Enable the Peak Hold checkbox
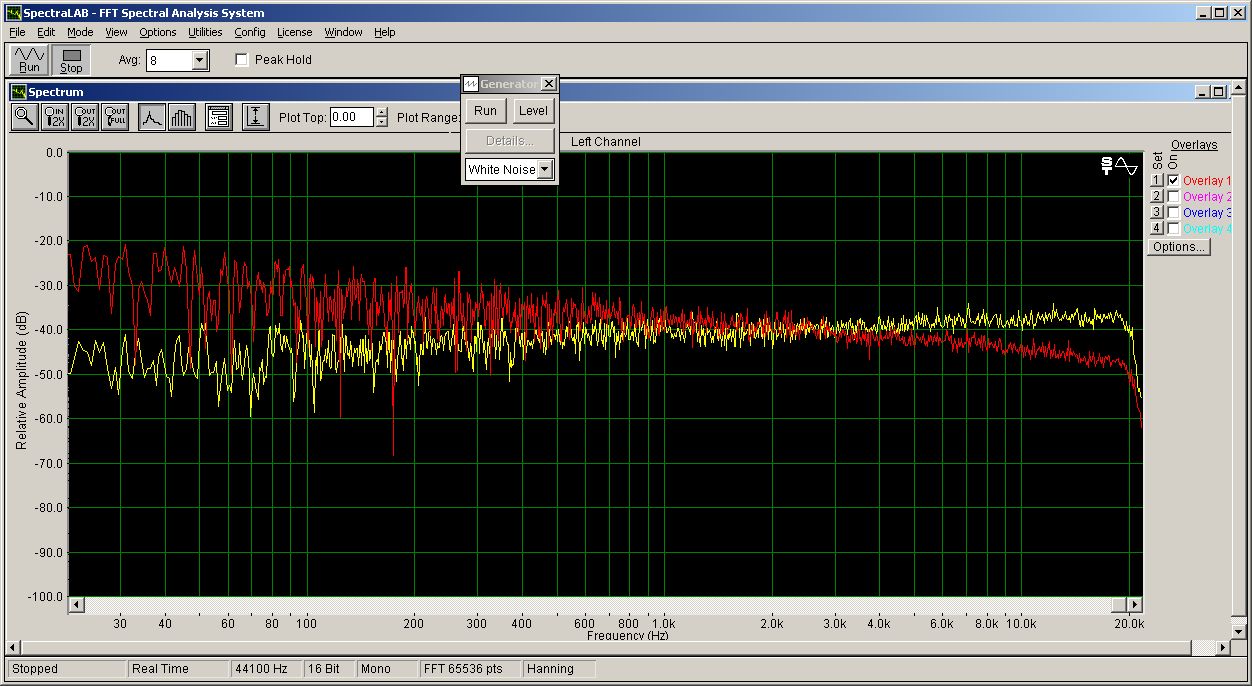 click(x=241, y=60)
